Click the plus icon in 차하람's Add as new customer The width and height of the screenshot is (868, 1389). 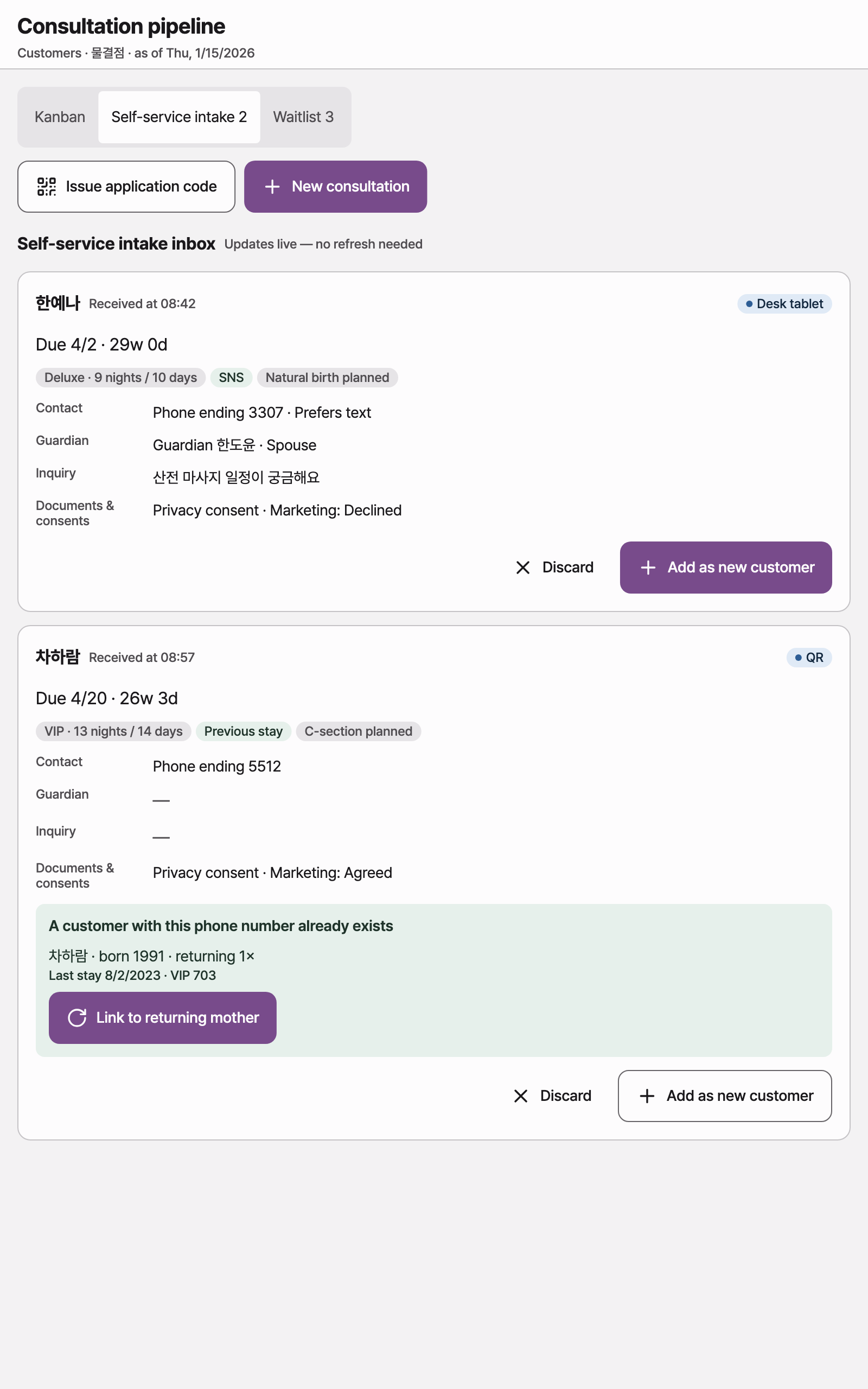pyautogui.click(x=647, y=1096)
